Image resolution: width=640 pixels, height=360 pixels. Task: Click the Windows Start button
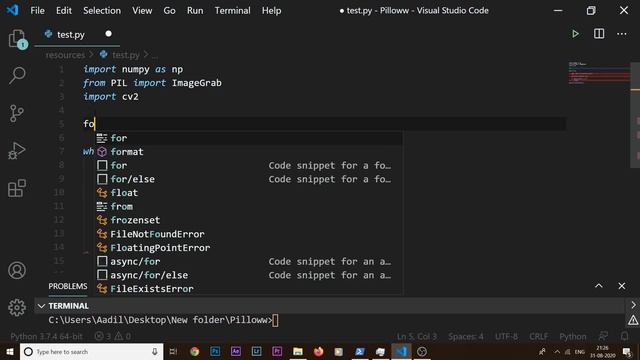point(9,351)
